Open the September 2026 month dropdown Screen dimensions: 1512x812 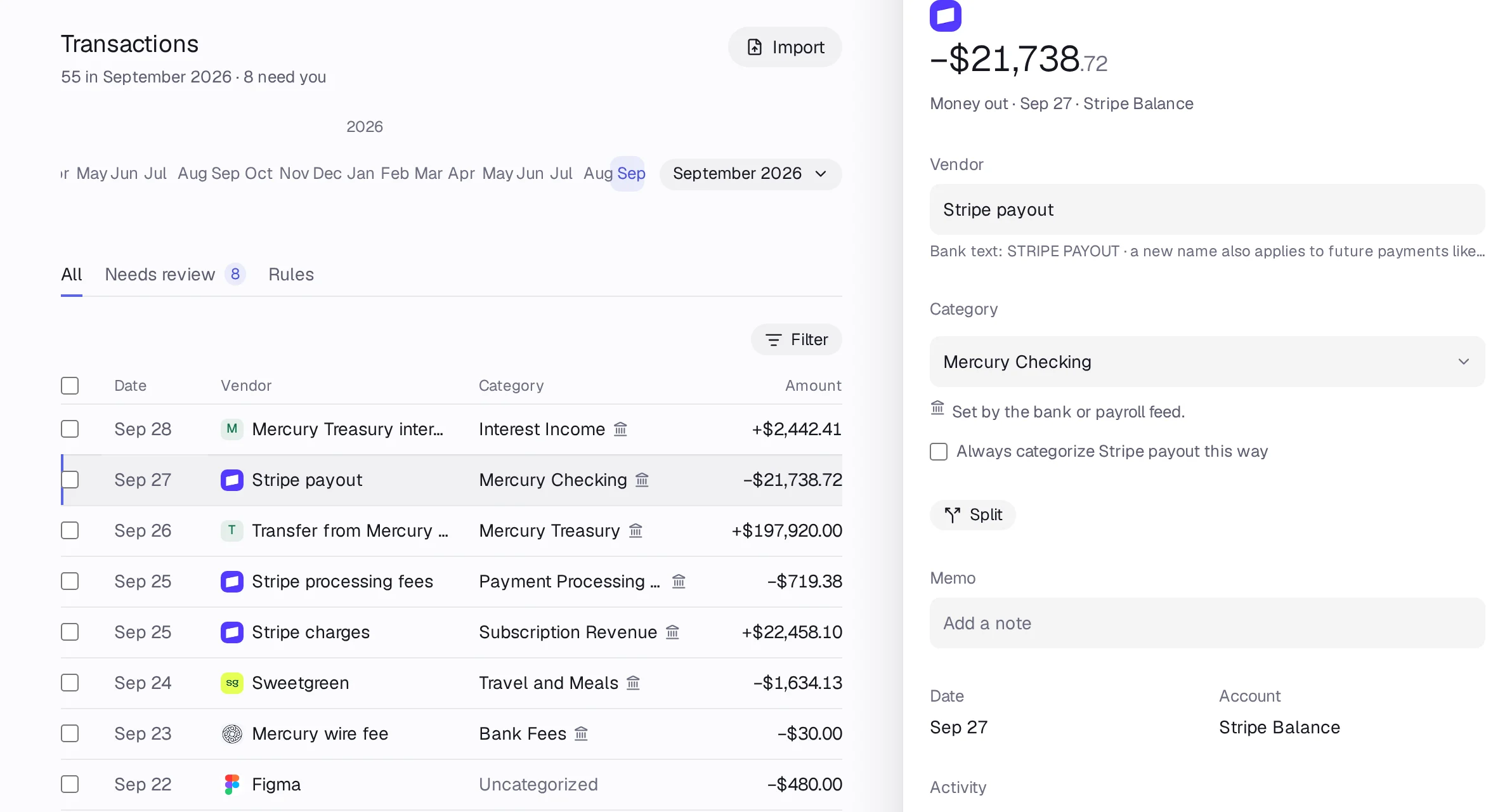(750, 174)
